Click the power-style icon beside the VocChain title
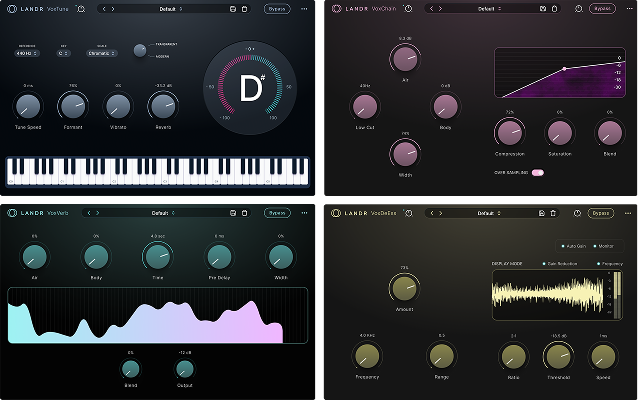Viewport: 638px width, 400px height. [408, 9]
